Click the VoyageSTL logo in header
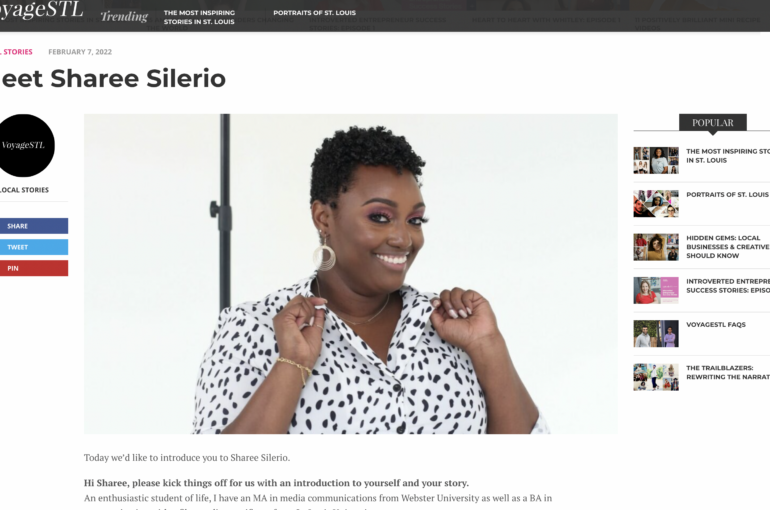This screenshot has height=510, width=770. (x=41, y=10)
